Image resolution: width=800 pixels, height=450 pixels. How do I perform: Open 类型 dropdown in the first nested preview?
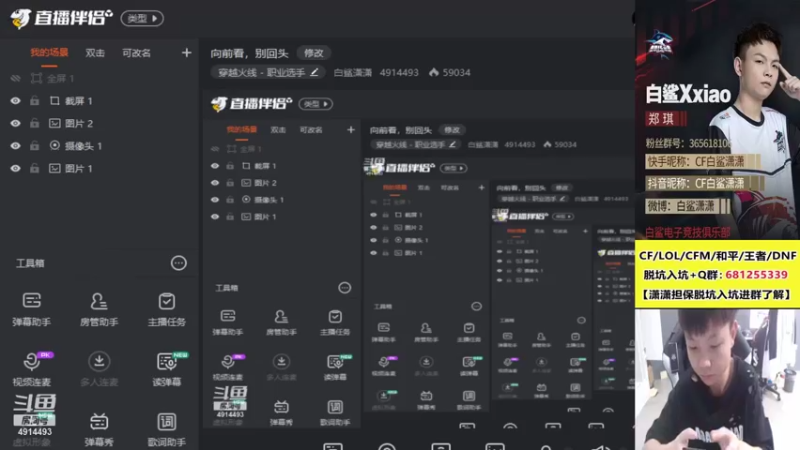[x=316, y=104]
